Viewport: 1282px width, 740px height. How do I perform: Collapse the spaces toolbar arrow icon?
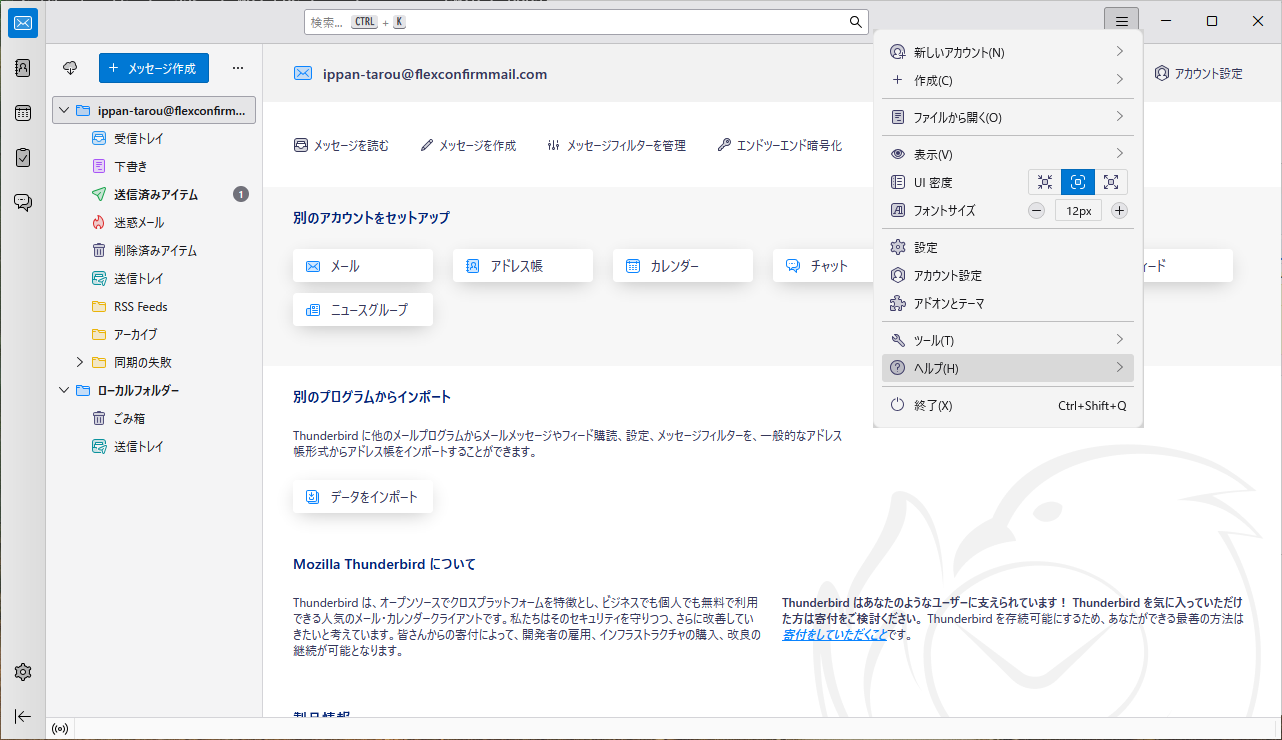22,716
